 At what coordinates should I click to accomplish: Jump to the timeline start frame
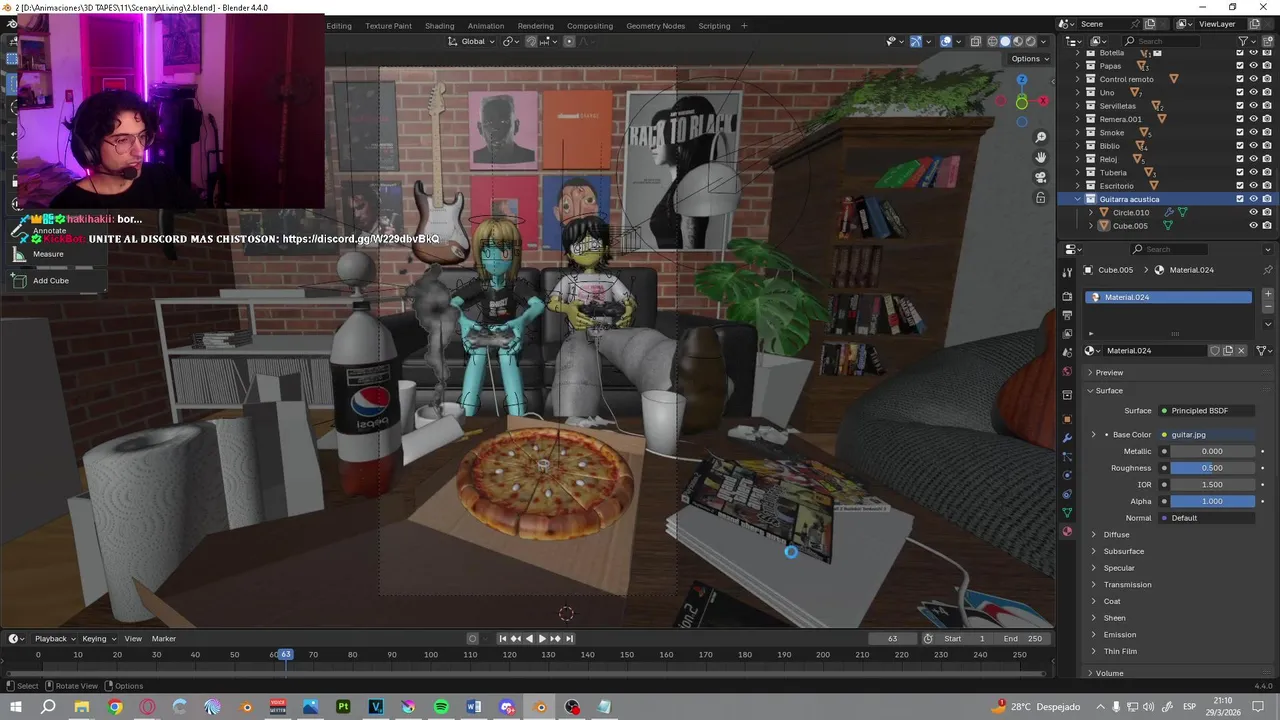[503, 639]
